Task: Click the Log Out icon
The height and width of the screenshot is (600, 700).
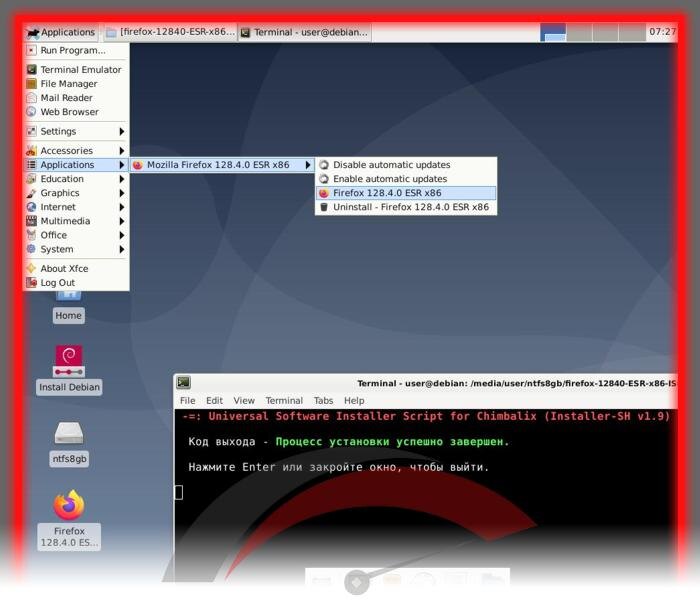Action: [x=31, y=283]
